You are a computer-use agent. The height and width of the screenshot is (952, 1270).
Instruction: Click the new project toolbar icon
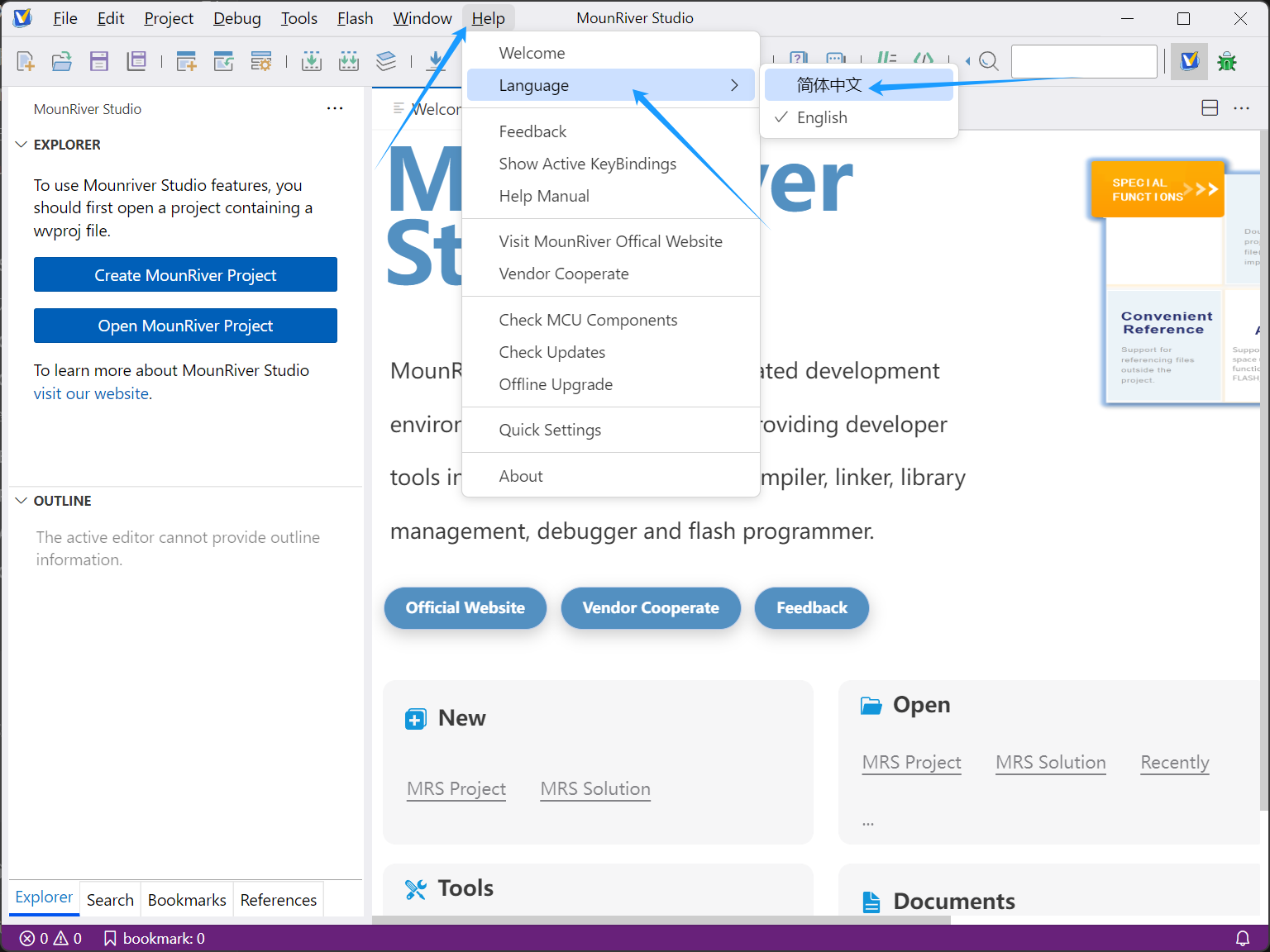point(187,61)
